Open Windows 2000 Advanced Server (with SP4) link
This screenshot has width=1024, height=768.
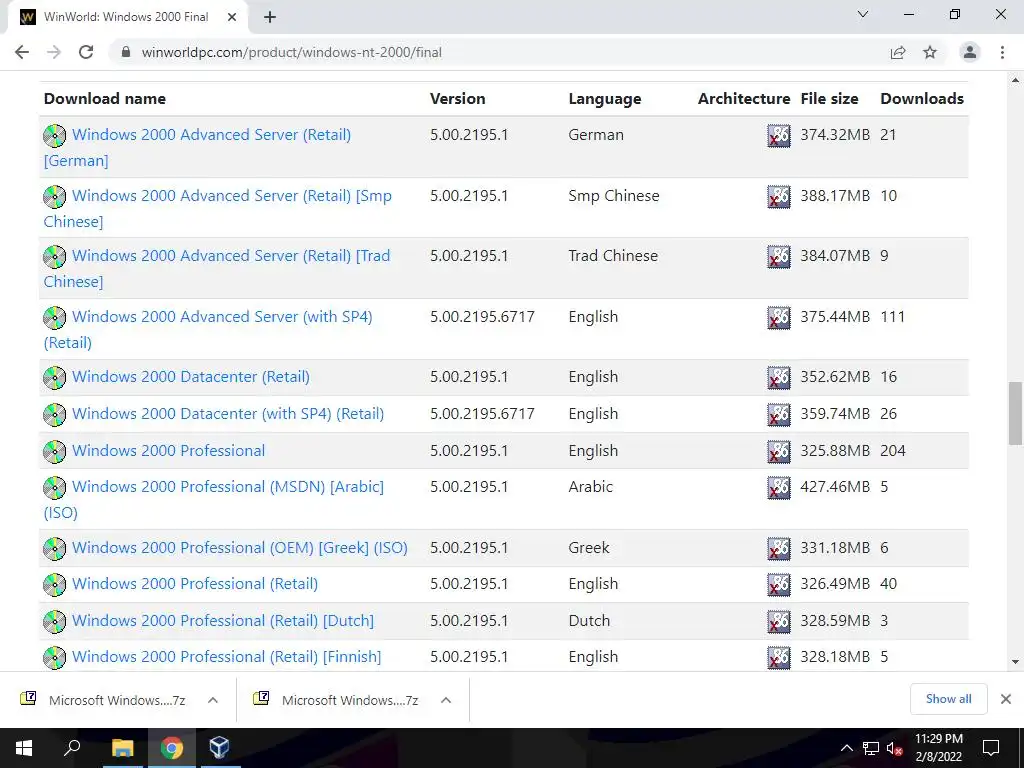(x=208, y=329)
